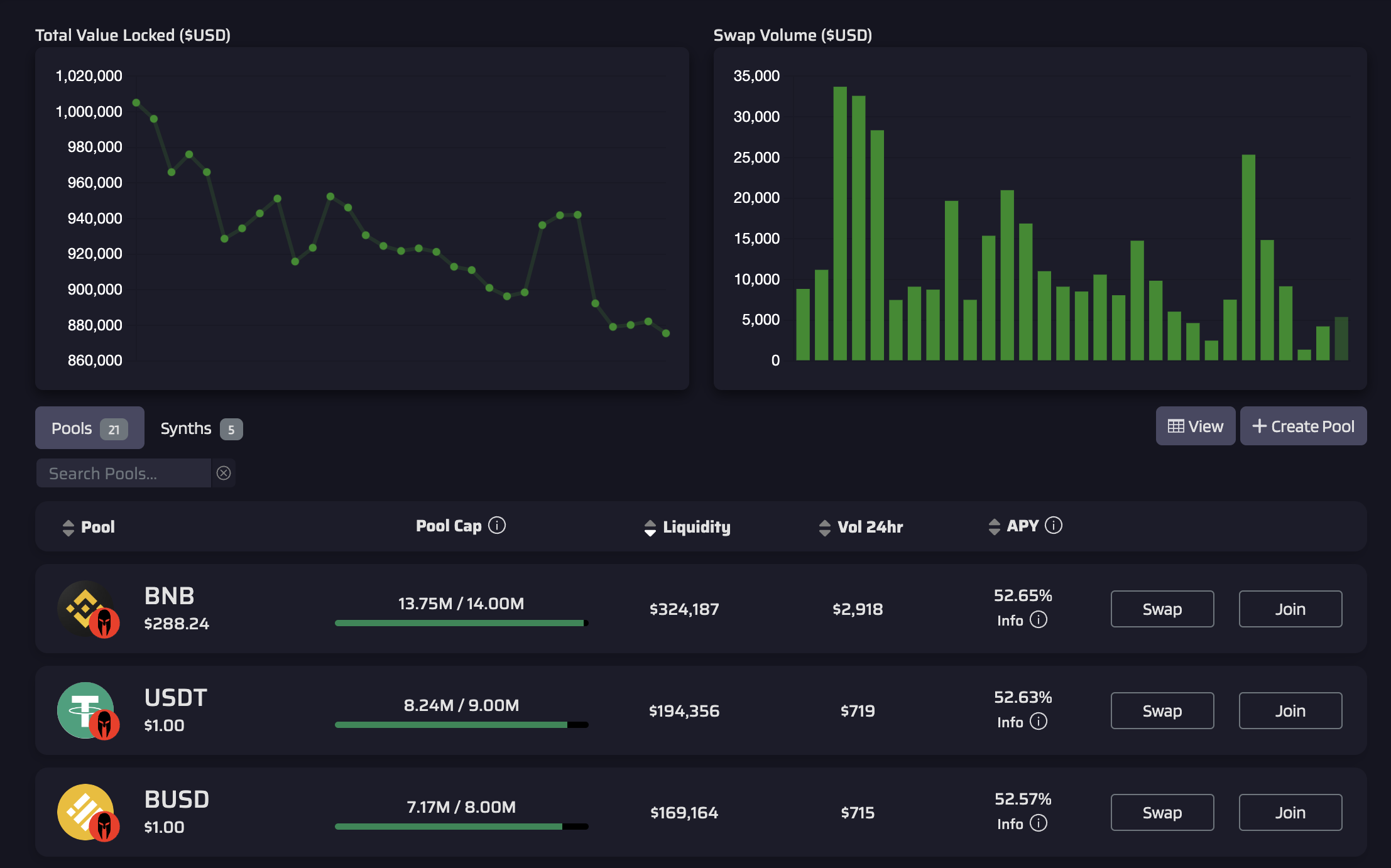1391x868 pixels.
Task: Open the Pools tab
Action: point(89,428)
